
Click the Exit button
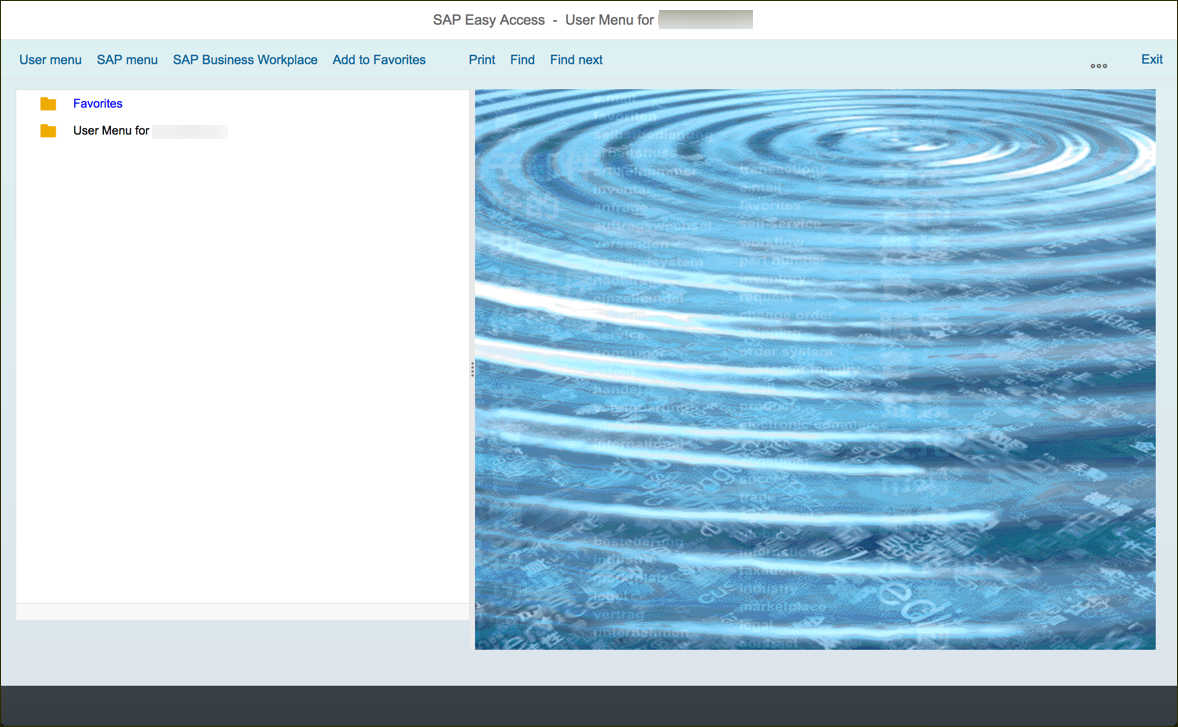1152,59
